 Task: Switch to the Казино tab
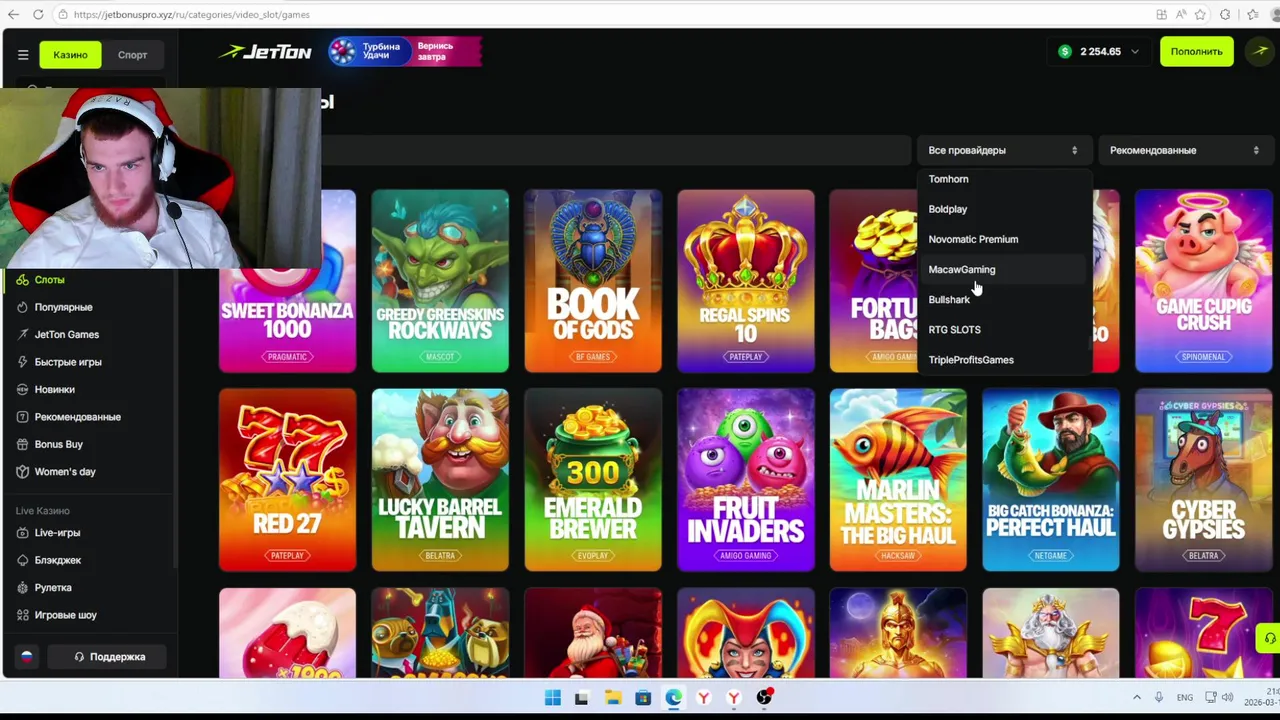tap(70, 55)
